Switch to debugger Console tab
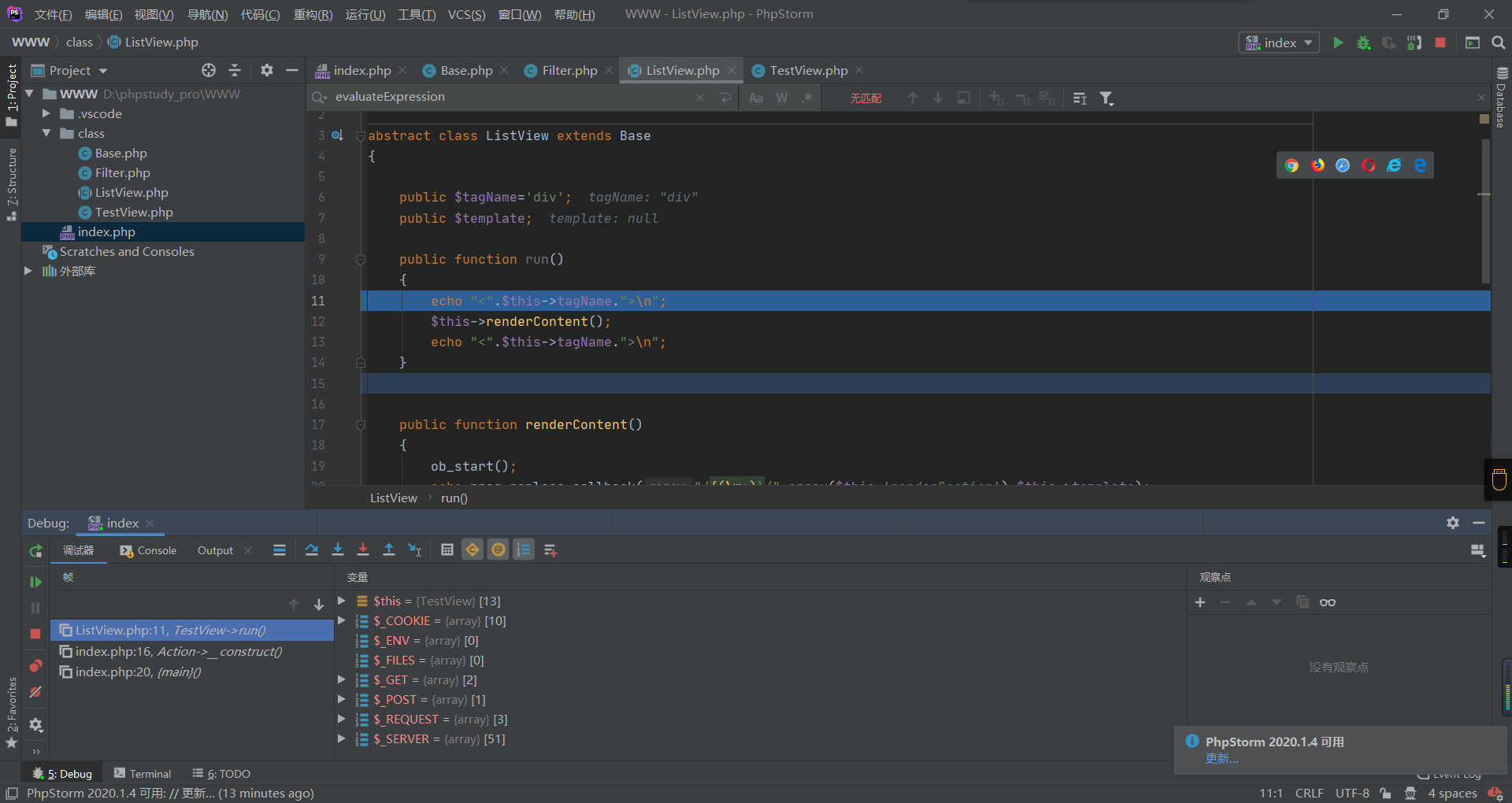This screenshot has height=803, width=1512. coord(148,550)
